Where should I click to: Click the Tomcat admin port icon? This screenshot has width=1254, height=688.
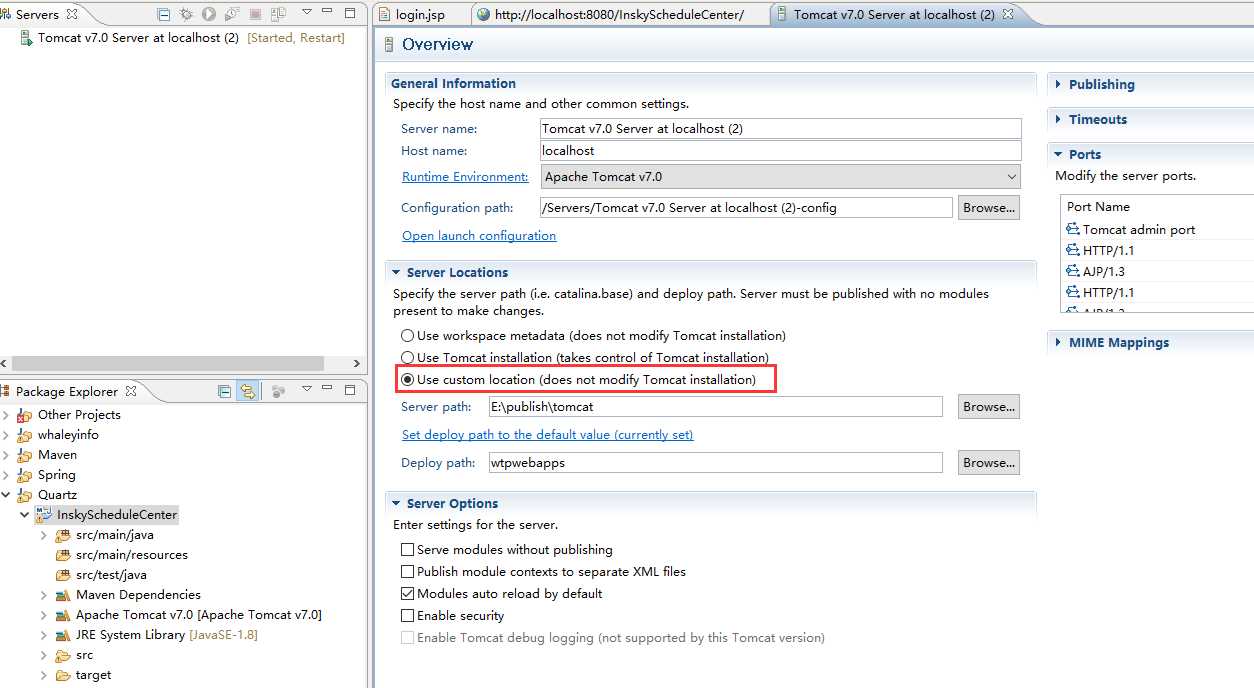point(1073,230)
